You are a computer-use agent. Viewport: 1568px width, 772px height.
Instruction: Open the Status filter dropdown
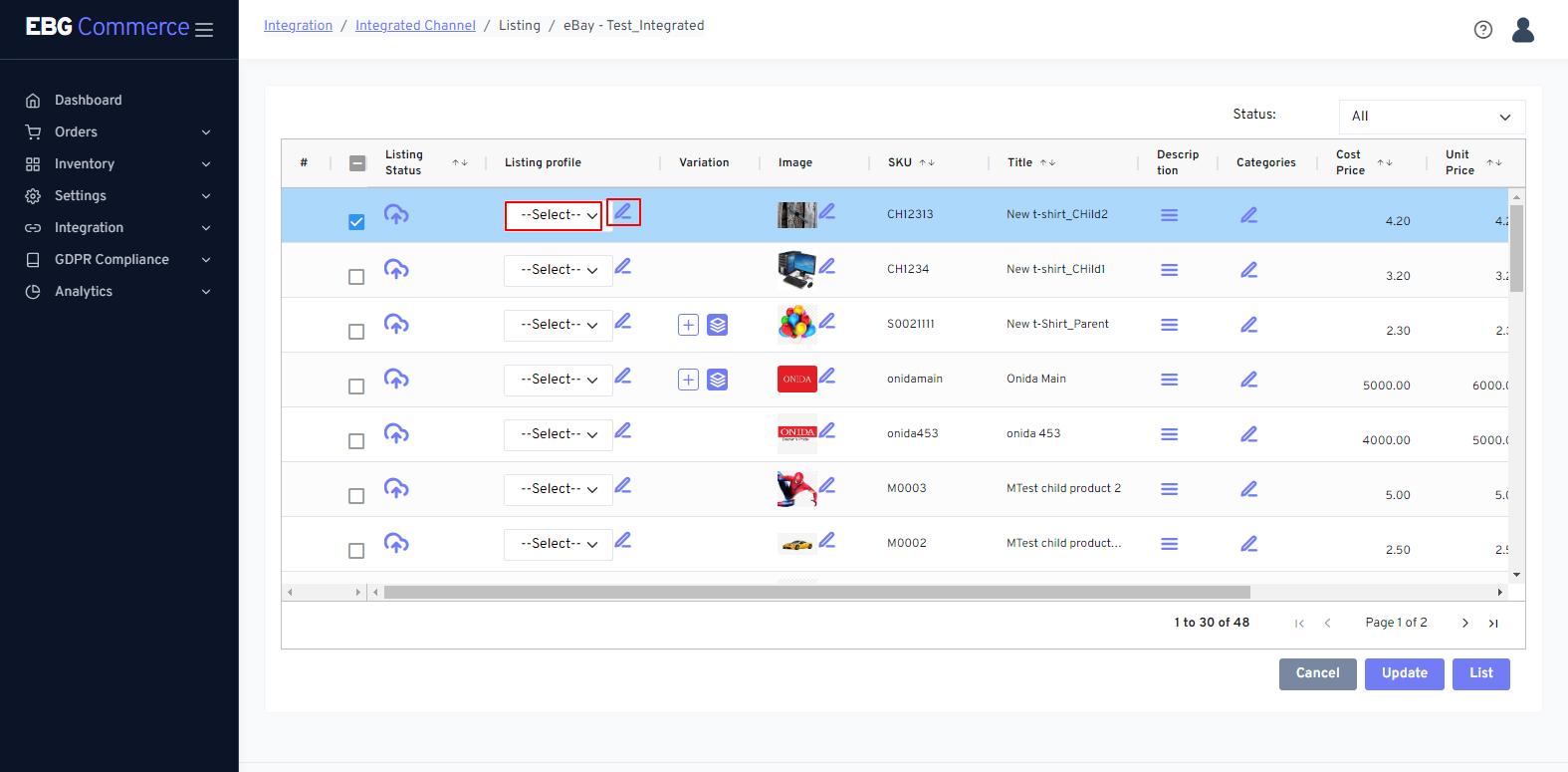point(1431,117)
